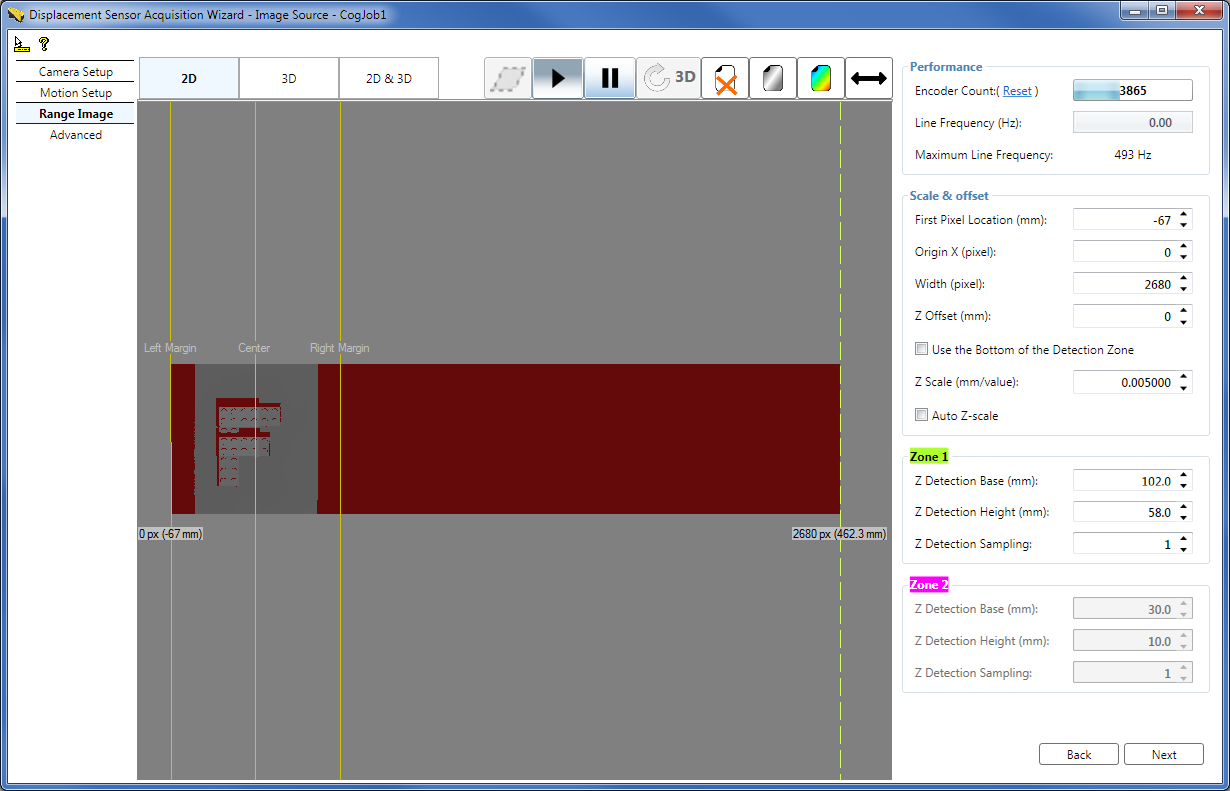This screenshot has width=1230, height=791.
Task: Click the Play acquisition icon
Action: click(x=558, y=77)
